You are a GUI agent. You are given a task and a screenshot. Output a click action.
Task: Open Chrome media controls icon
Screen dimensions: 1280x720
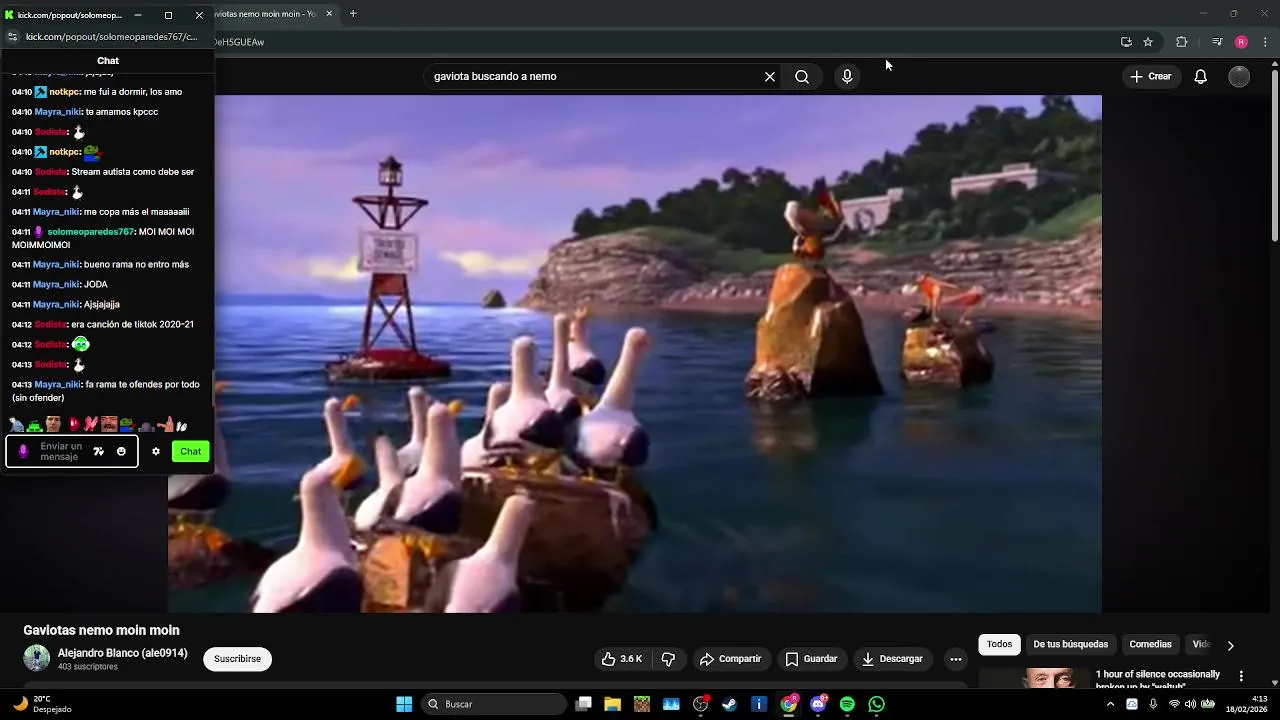pyautogui.click(x=1217, y=42)
